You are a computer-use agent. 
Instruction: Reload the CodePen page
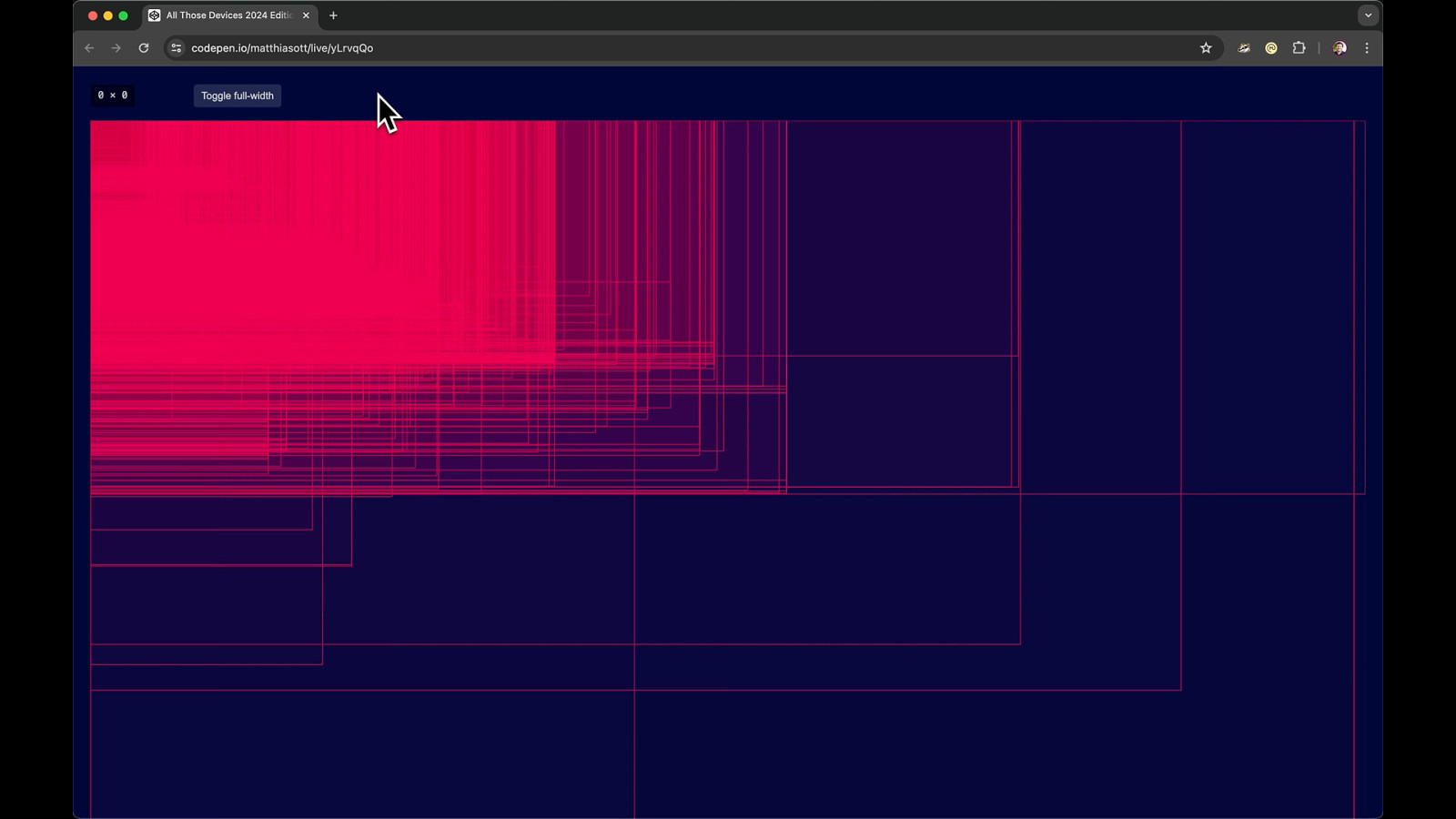point(144,48)
